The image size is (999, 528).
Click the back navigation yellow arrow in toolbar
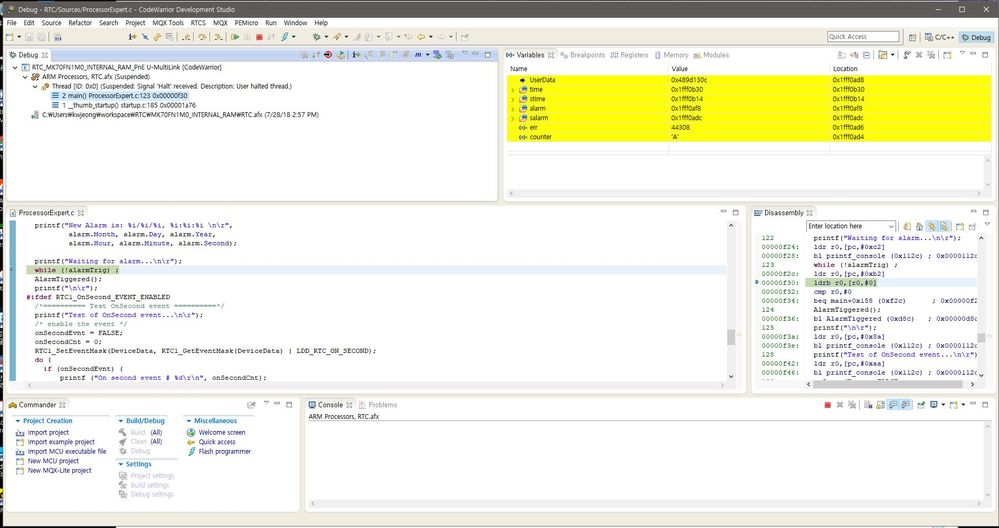point(421,37)
